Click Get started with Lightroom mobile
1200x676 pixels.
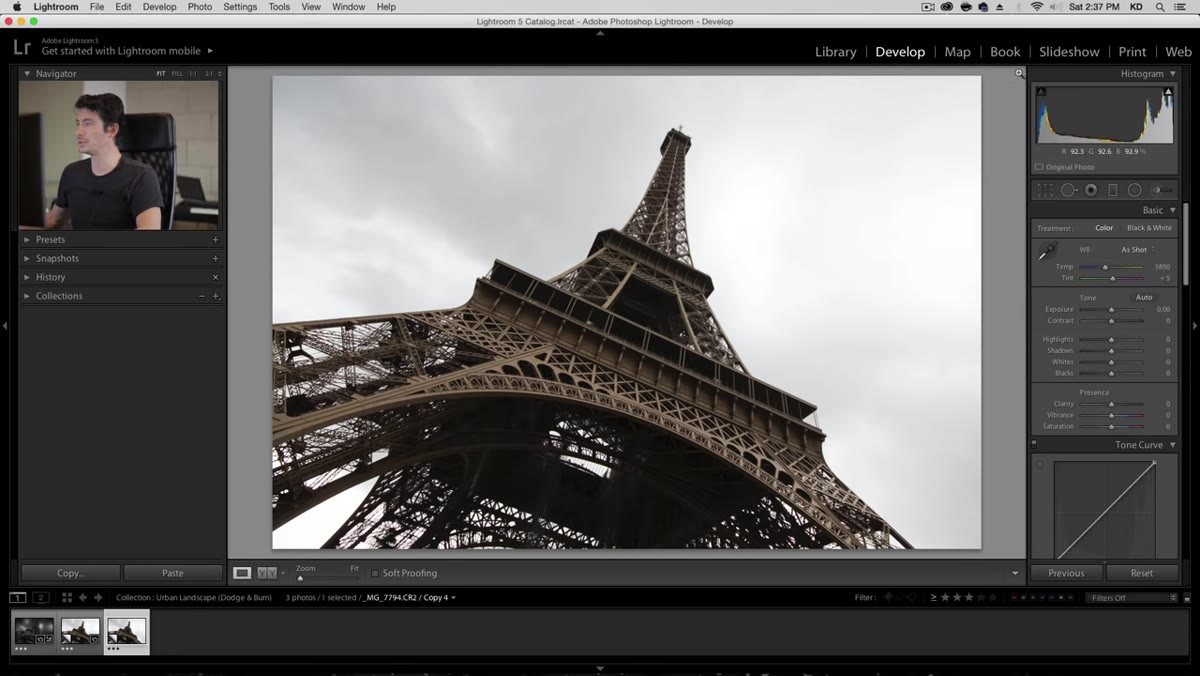(x=121, y=51)
